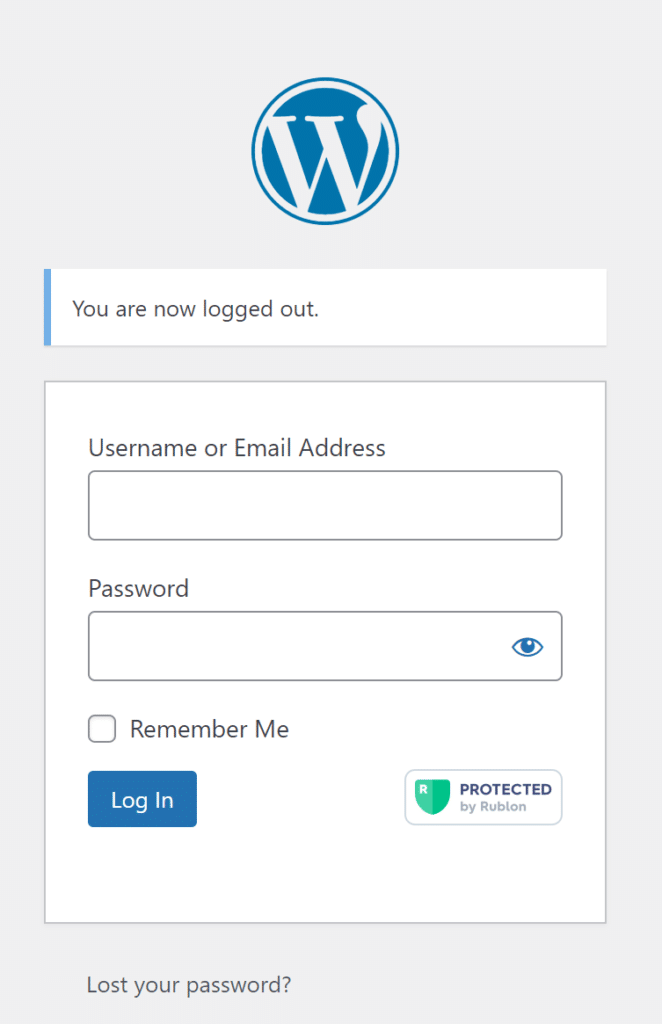The image size is (662, 1024).
Task: Click the "You are now logged out" notice
Action: (326, 308)
